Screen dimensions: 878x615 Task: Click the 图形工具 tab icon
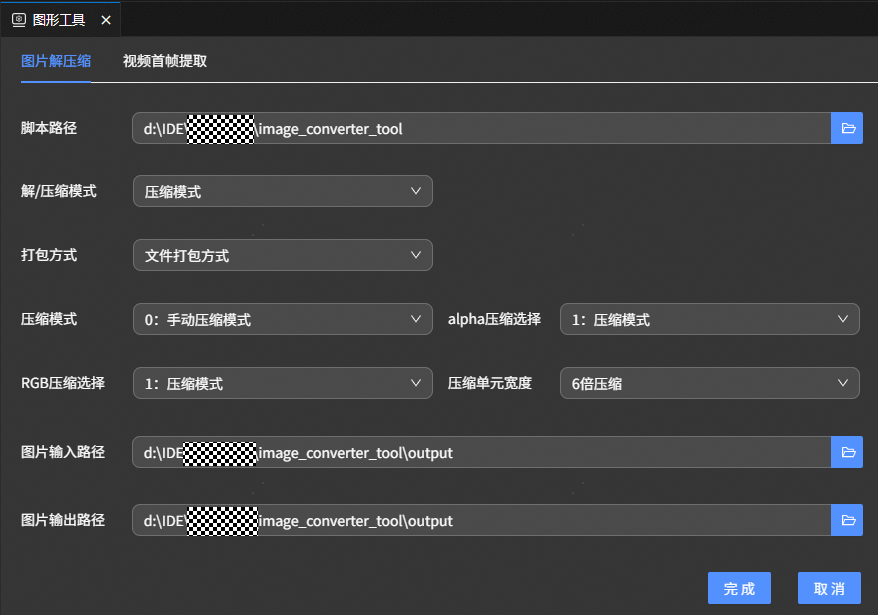(18, 19)
